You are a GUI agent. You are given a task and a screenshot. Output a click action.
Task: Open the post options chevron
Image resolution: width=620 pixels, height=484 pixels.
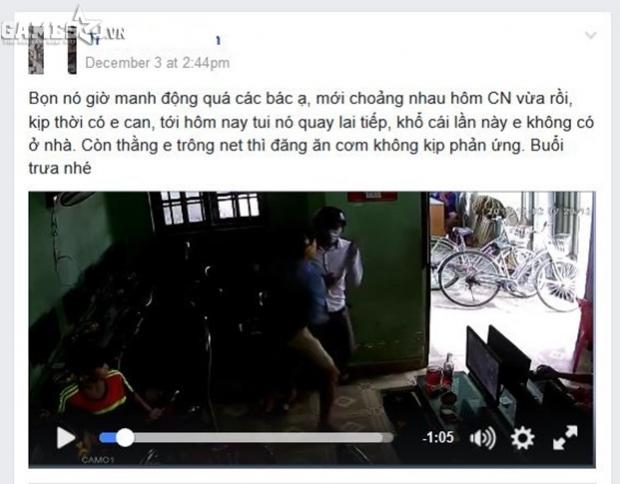tap(591, 35)
